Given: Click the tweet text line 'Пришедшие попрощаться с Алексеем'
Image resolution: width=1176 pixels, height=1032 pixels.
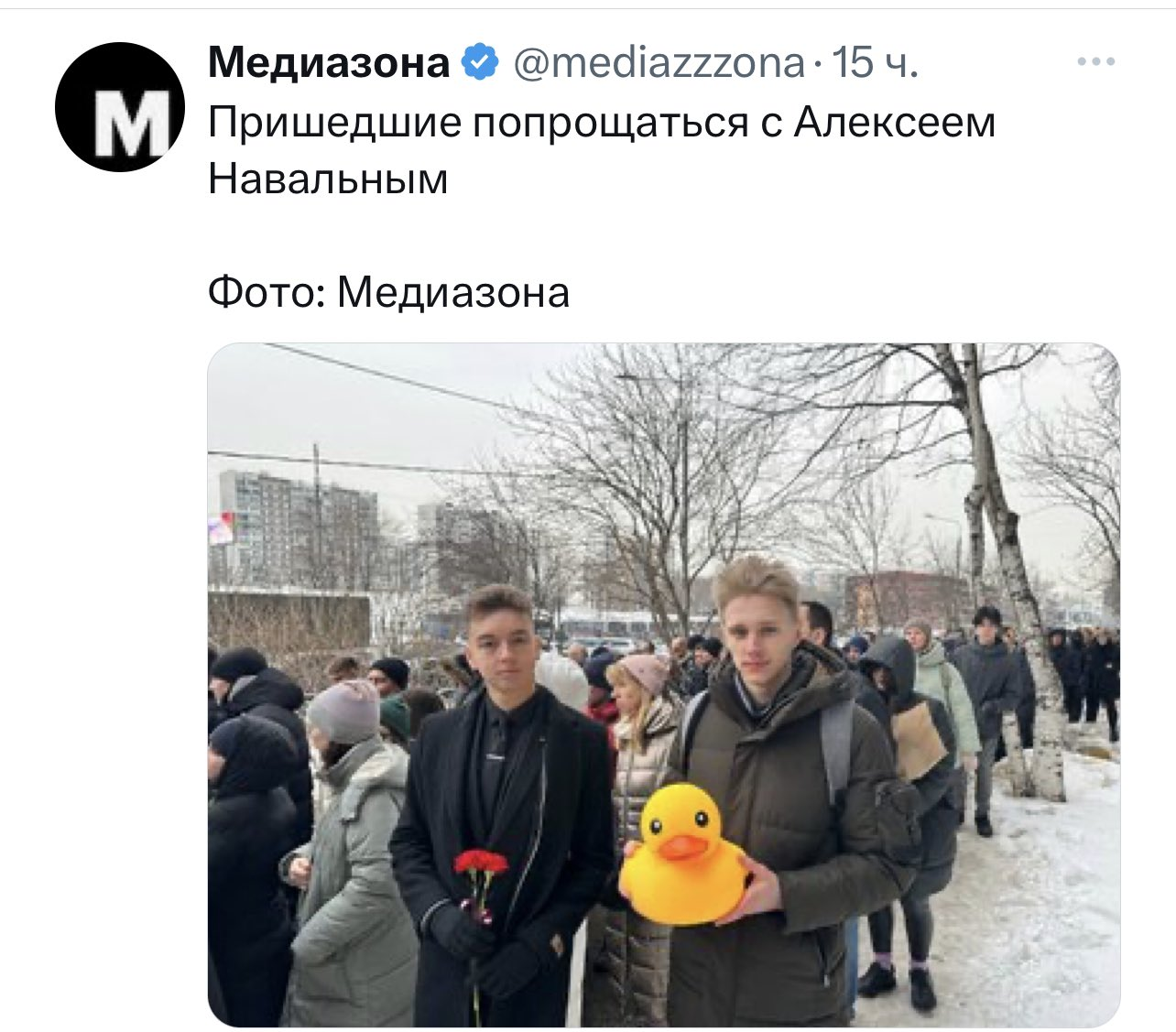Looking at the screenshot, I should (x=602, y=123).
